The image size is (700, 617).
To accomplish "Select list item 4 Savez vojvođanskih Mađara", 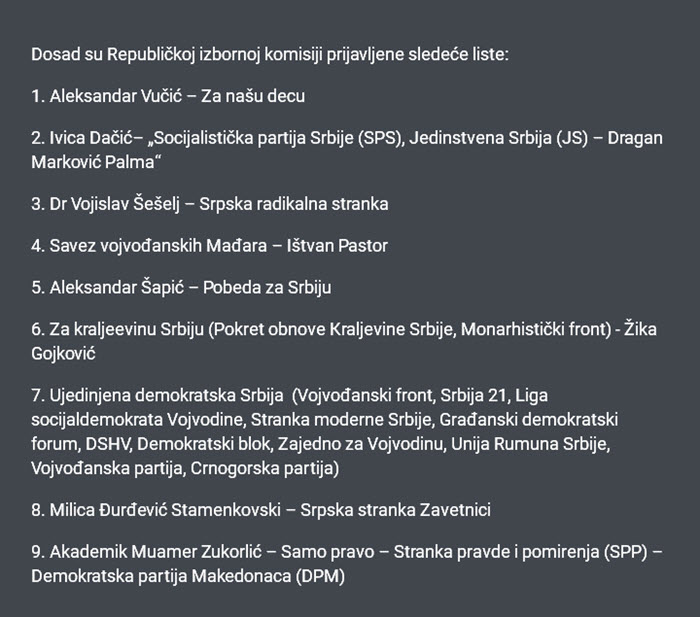I will coord(209,246).
